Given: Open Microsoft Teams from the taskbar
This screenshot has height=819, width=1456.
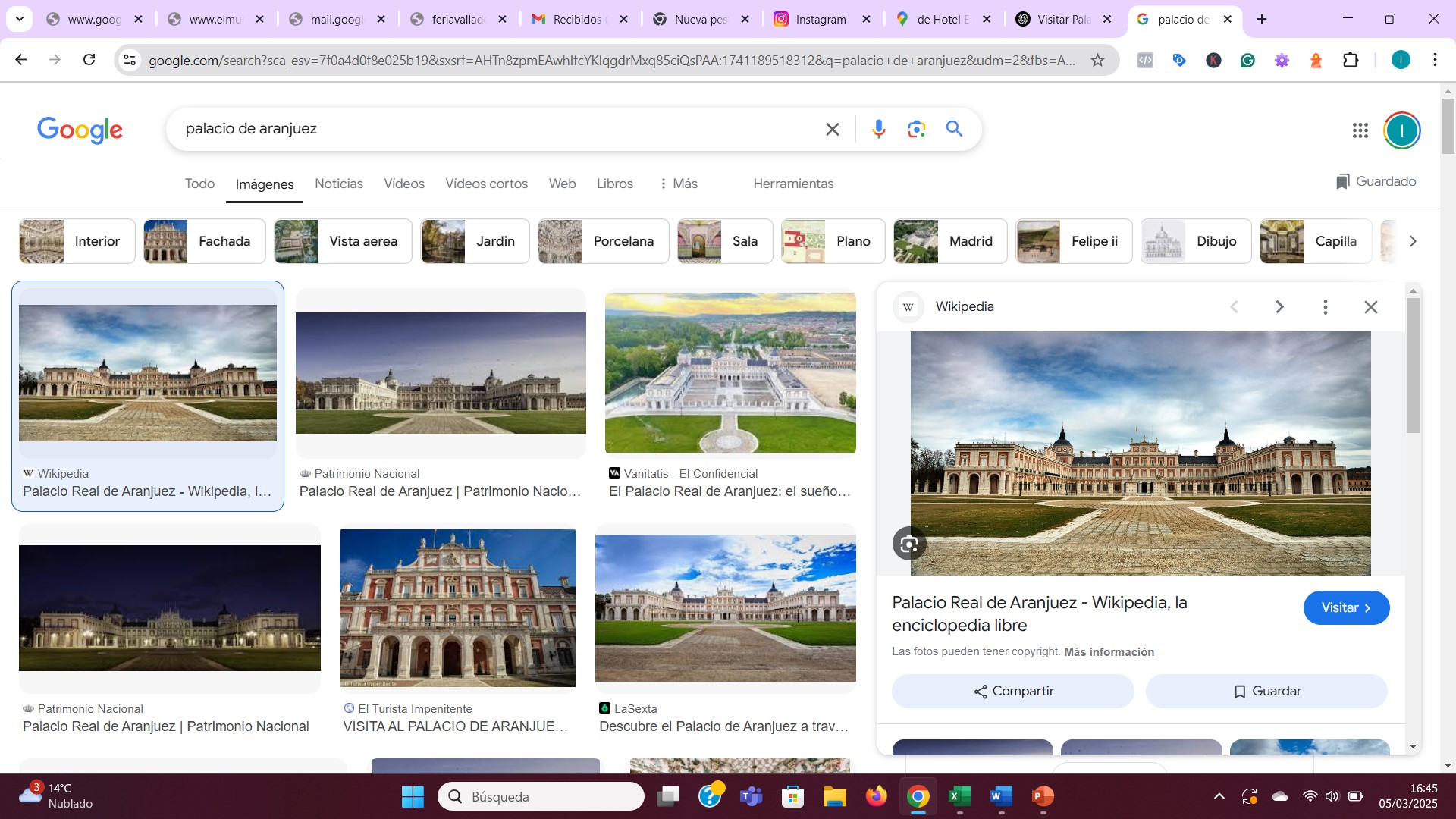Looking at the screenshot, I should coord(751,796).
